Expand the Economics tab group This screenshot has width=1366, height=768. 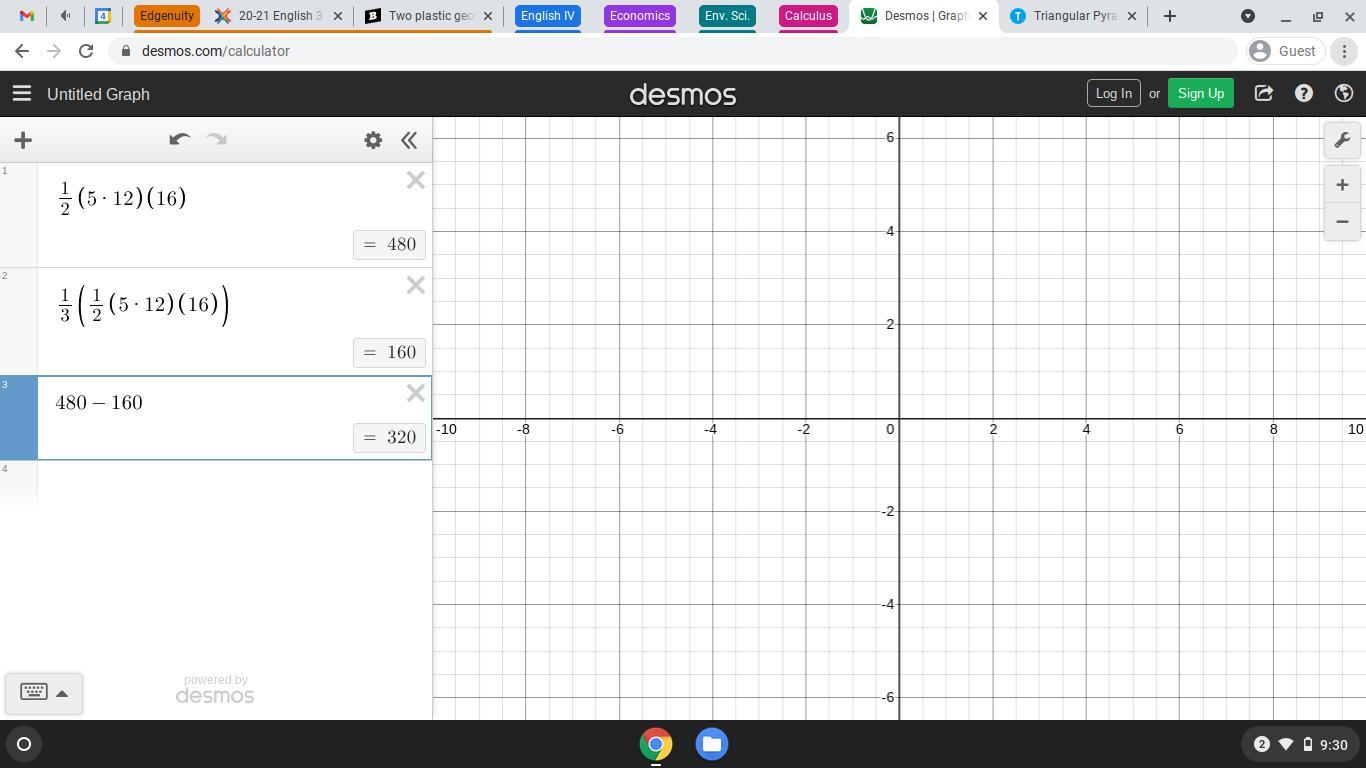coord(640,16)
